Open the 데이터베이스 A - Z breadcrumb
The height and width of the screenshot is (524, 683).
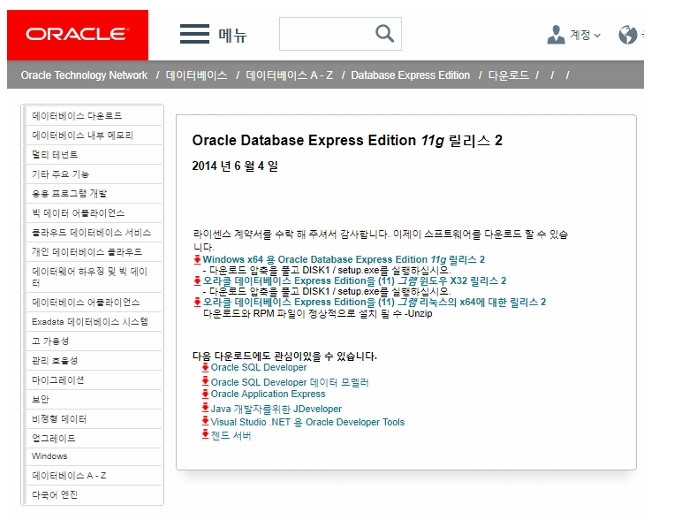[x=289, y=75]
